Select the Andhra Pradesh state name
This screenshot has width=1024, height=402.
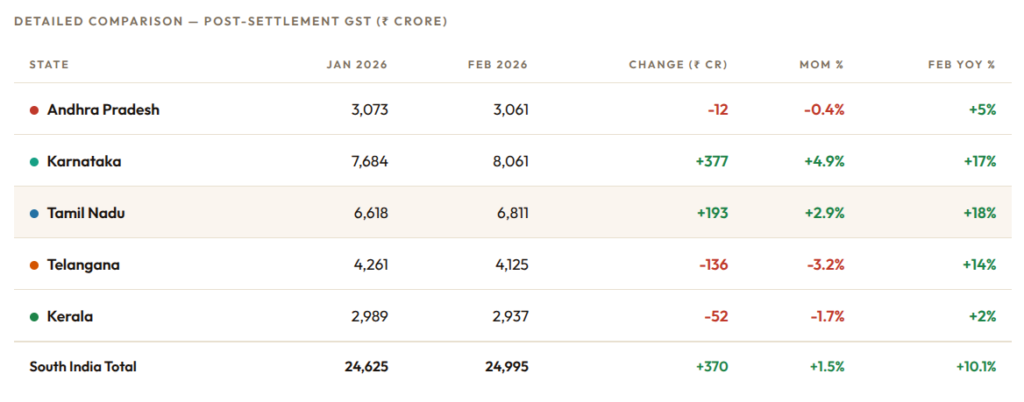click(x=103, y=110)
